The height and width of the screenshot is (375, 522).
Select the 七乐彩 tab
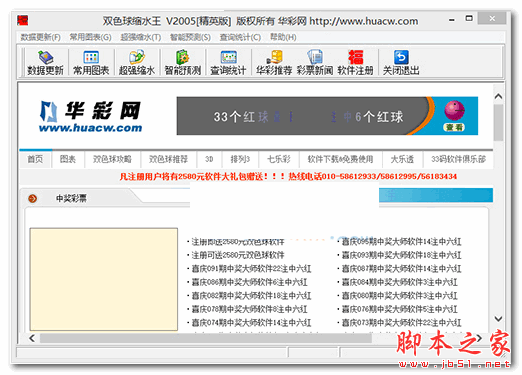pyautogui.click(x=279, y=159)
